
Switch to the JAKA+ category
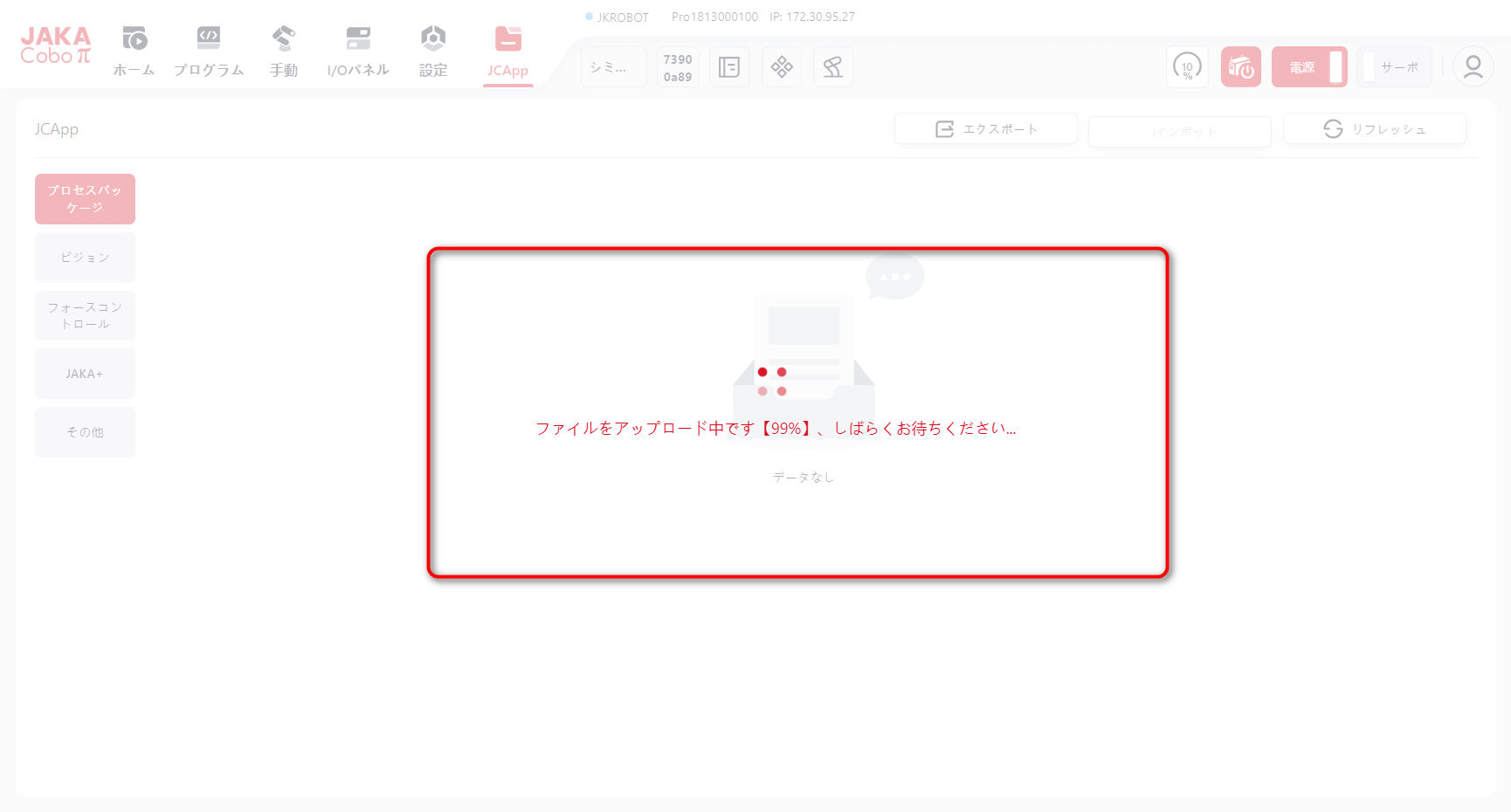click(x=85, y=374)
